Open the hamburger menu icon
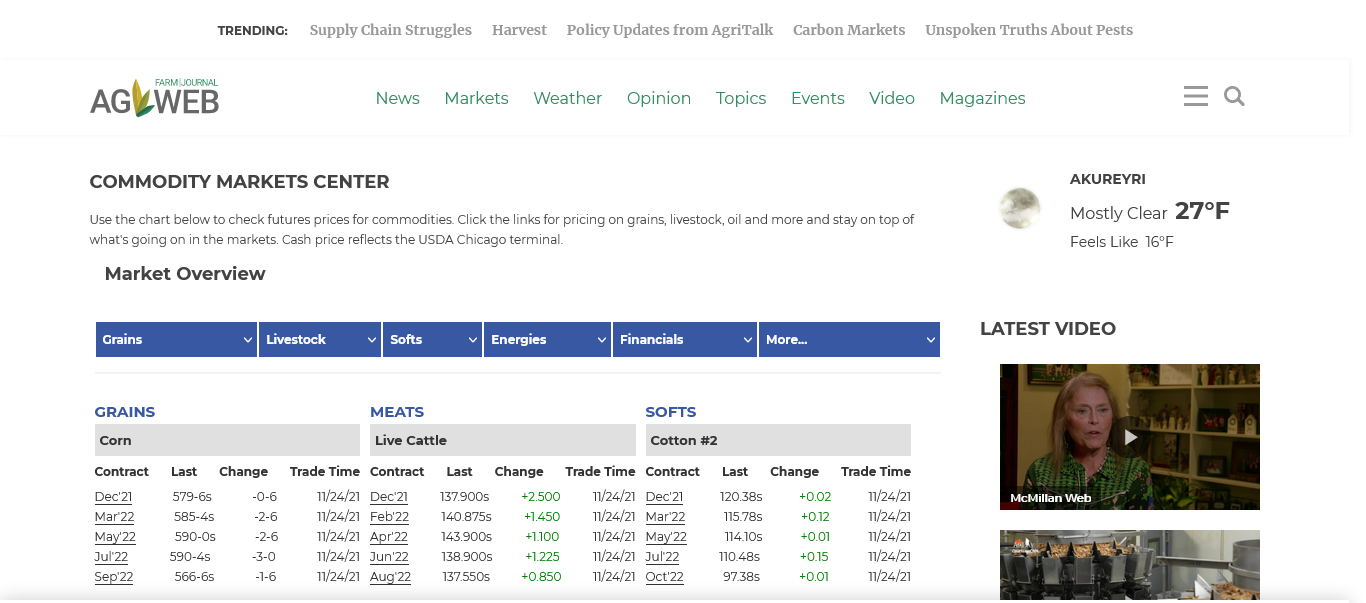This screenshot has width=1366, height=603. (1195, 96)
